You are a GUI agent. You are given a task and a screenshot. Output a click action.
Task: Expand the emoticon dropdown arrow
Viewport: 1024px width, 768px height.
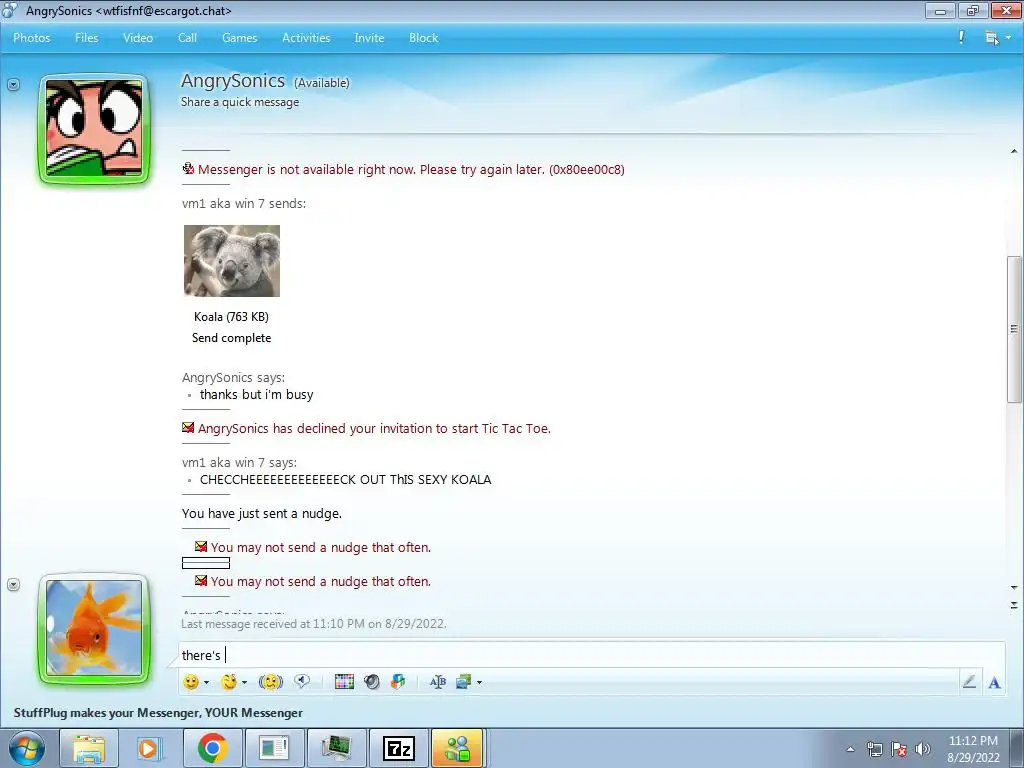[x=206, y=682]
